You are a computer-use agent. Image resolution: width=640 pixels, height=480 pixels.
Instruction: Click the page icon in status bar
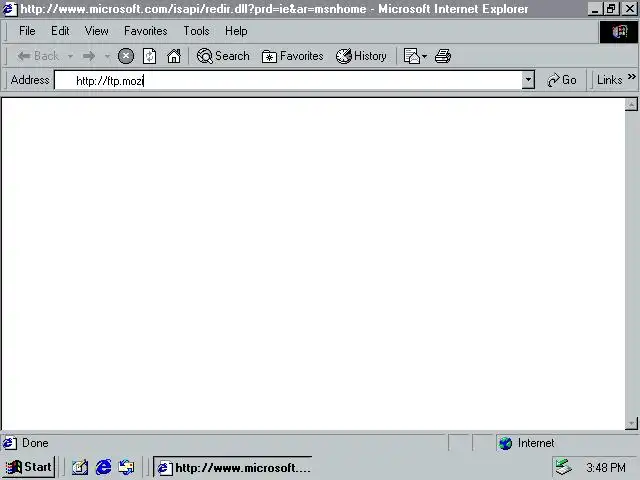[x=10, y=443]
